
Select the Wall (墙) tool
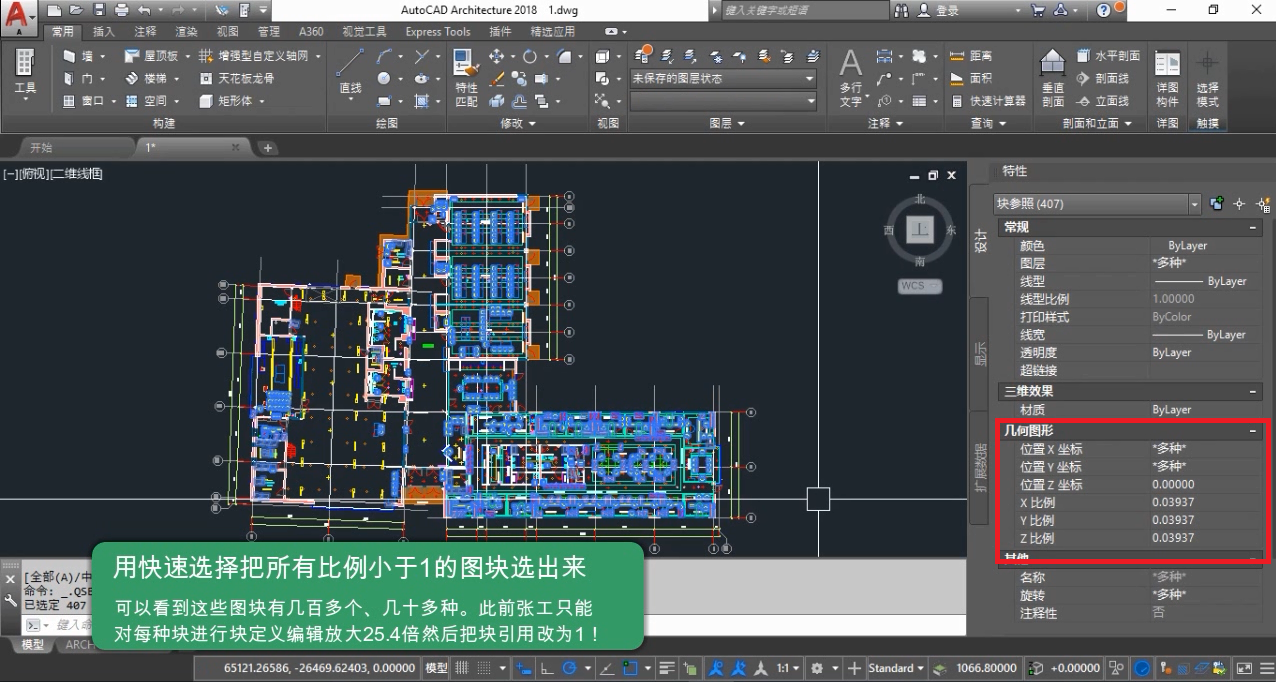tap(79, 56)
